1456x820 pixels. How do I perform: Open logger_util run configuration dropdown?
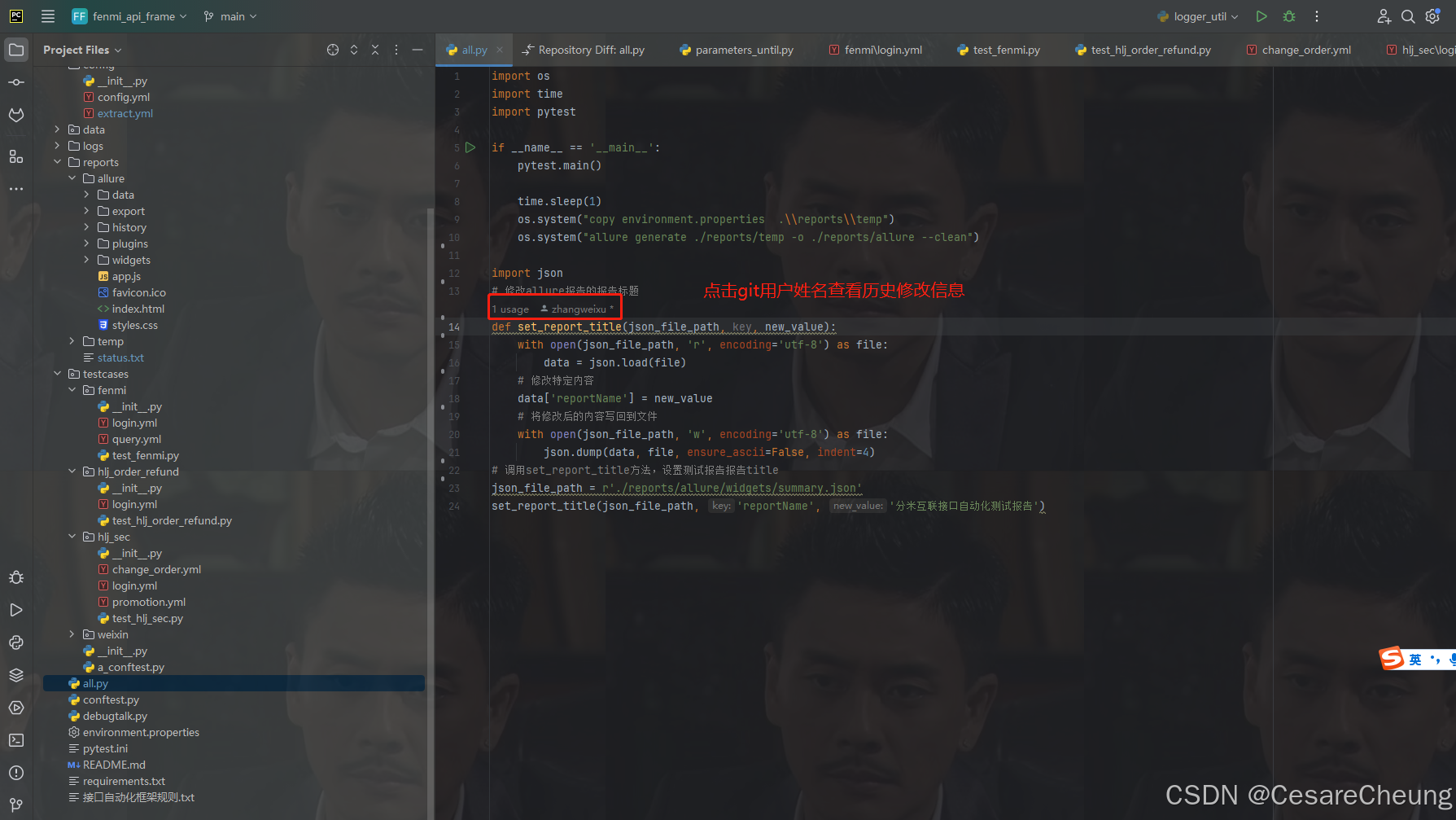pos(1199,16)
